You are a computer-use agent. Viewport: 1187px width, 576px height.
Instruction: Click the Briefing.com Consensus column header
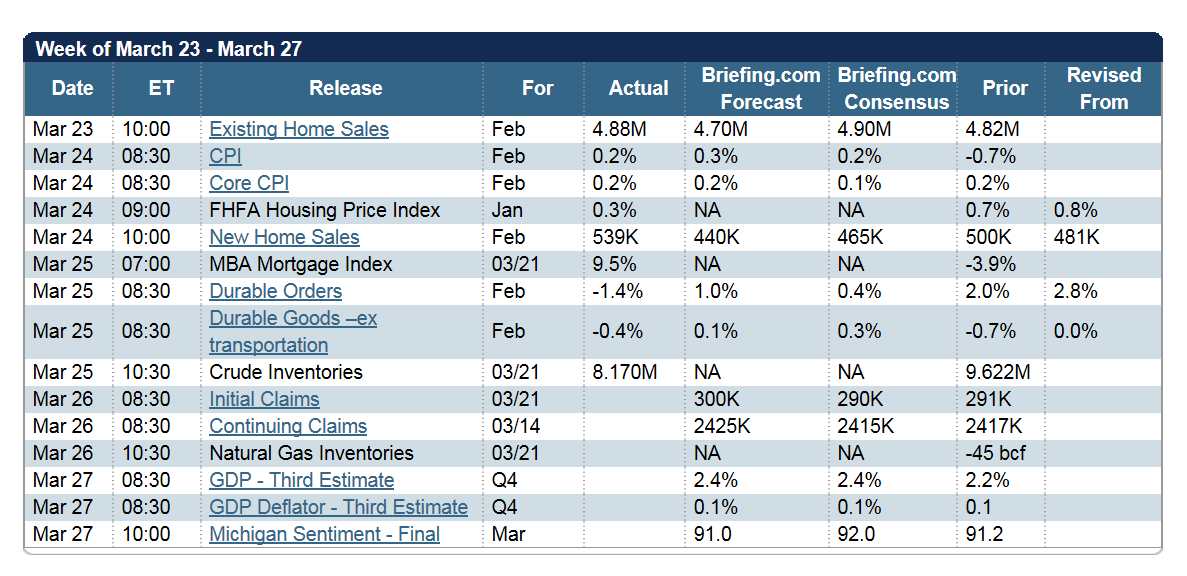coord(896,88)
